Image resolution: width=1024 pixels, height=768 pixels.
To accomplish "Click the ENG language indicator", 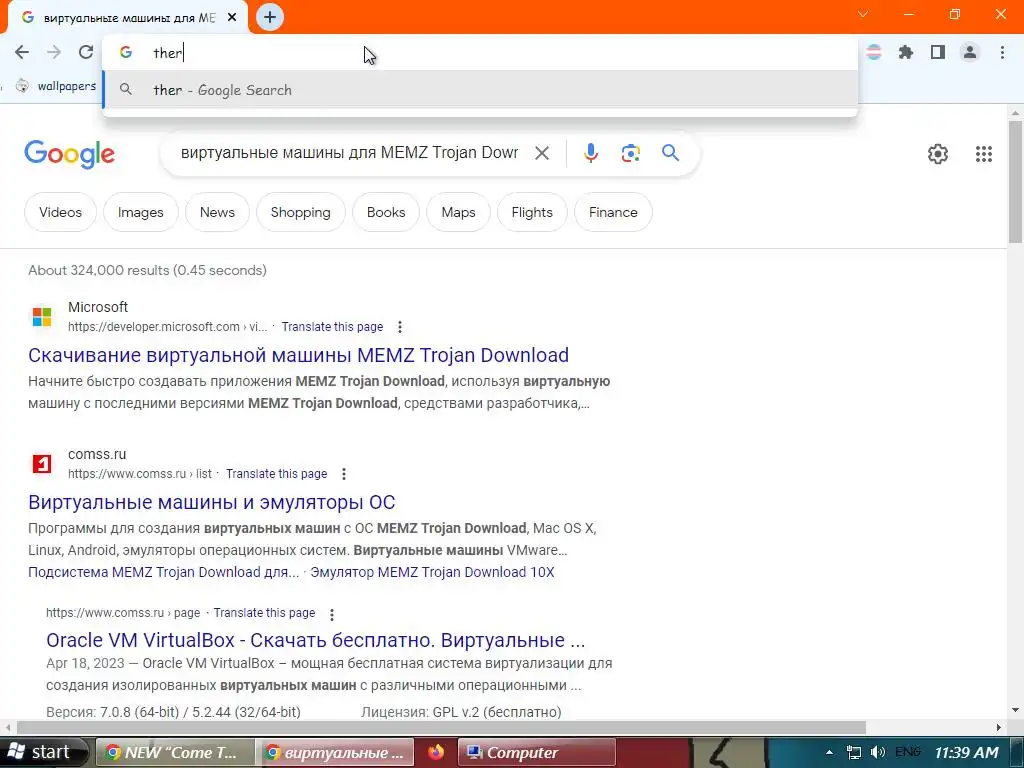I will pos(908,752).
